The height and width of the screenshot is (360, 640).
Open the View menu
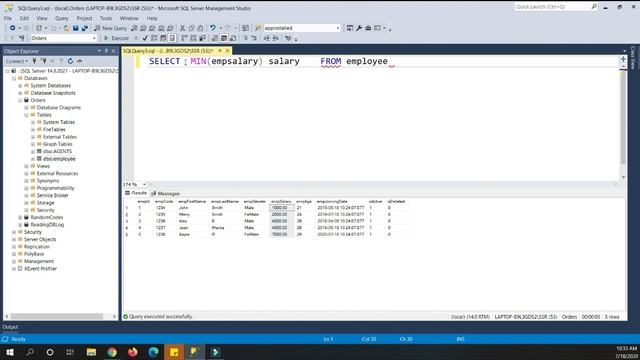(42, 18)
